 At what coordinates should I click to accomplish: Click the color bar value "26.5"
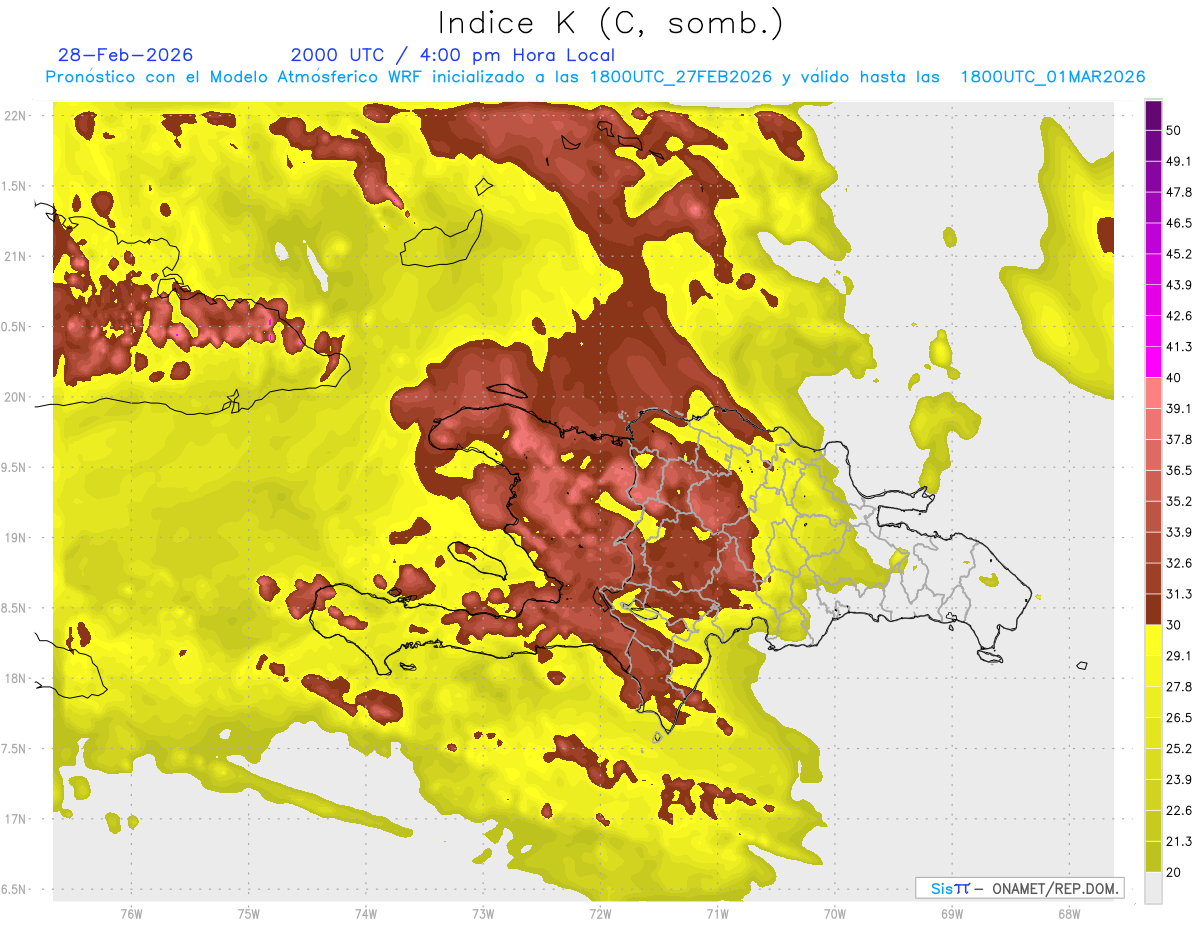(x=1179, y=718)
